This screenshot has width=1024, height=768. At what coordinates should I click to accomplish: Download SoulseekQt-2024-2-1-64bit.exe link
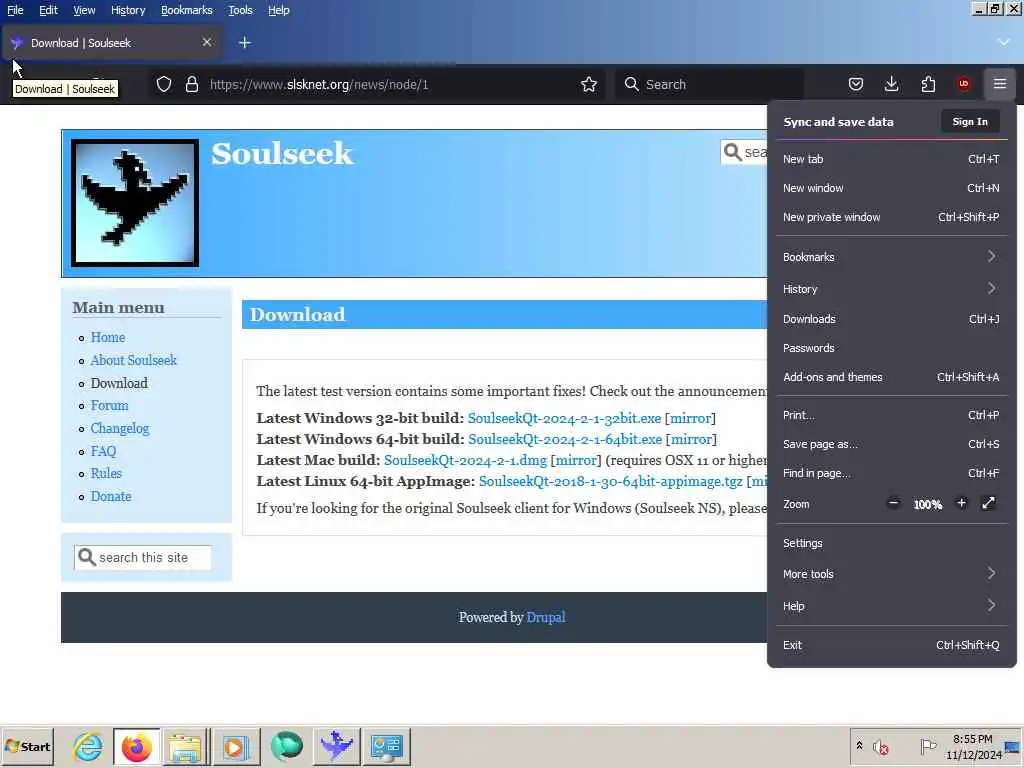point(565,439)
